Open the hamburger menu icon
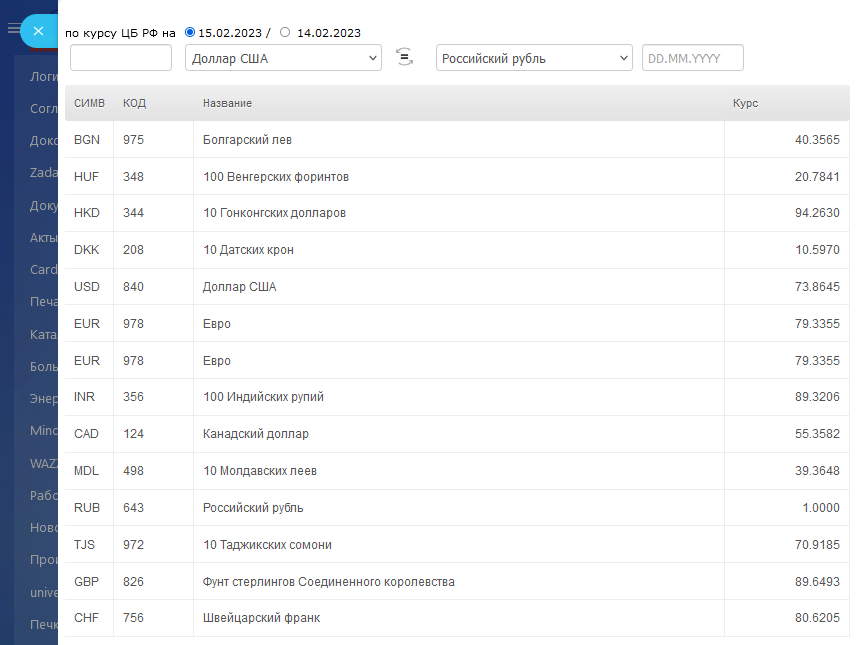 click(x=13, y=29)
